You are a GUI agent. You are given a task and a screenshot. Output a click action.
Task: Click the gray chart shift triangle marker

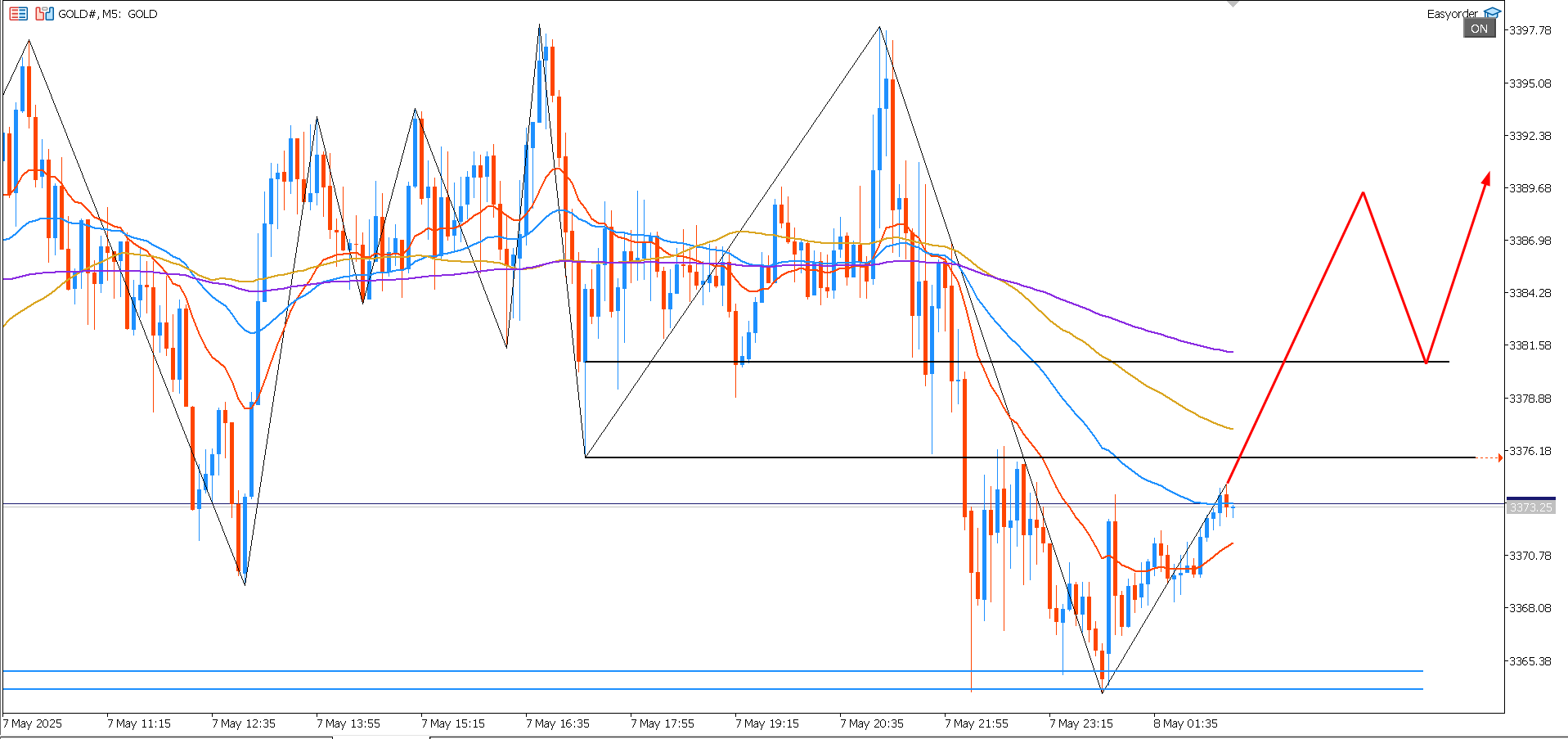pyautogui.click(x=1233, y=4)
